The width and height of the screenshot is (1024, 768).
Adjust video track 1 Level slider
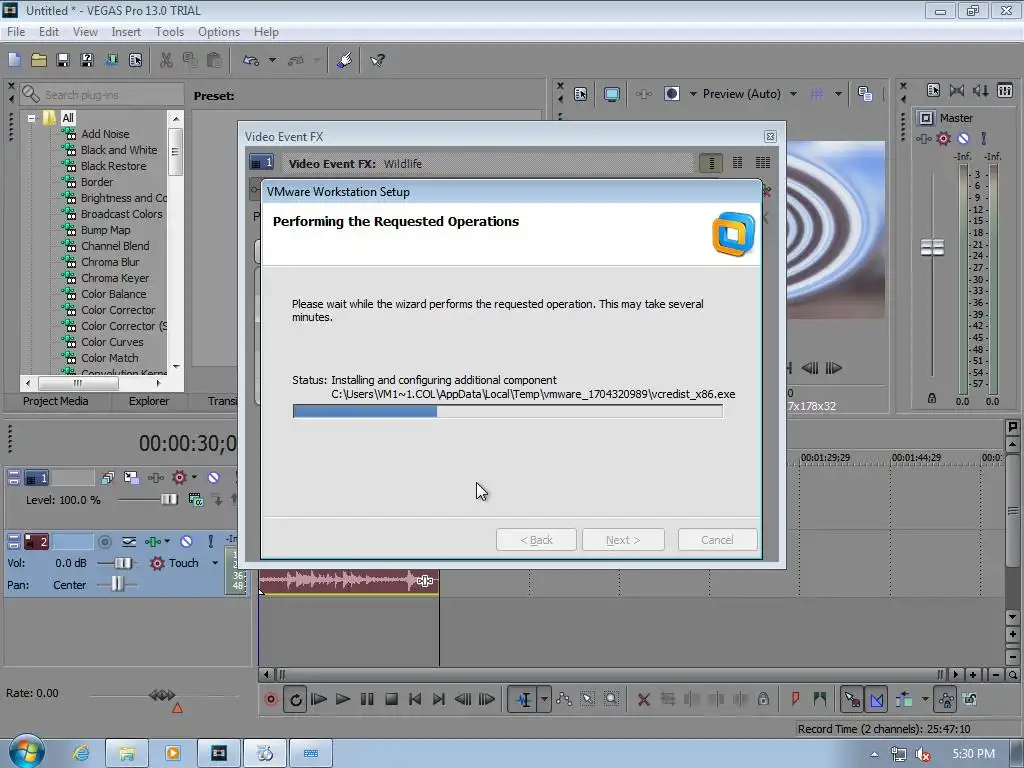point(168,500)
